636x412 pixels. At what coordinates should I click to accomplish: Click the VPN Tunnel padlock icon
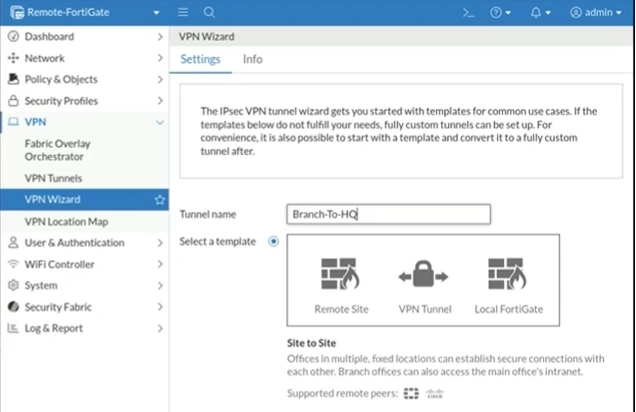423,274
